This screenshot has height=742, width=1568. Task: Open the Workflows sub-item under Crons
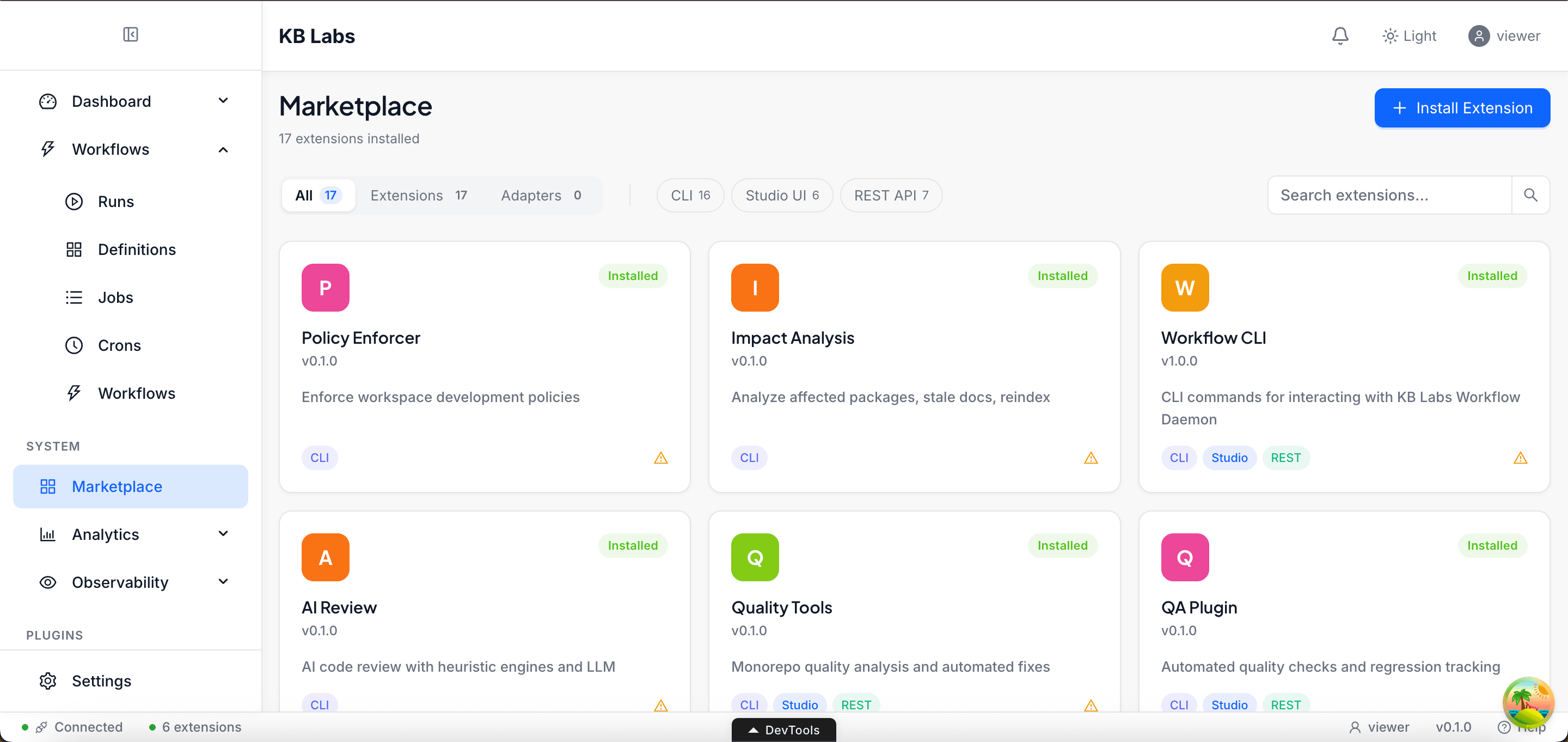pyautogui.click(x=136, y=393)
